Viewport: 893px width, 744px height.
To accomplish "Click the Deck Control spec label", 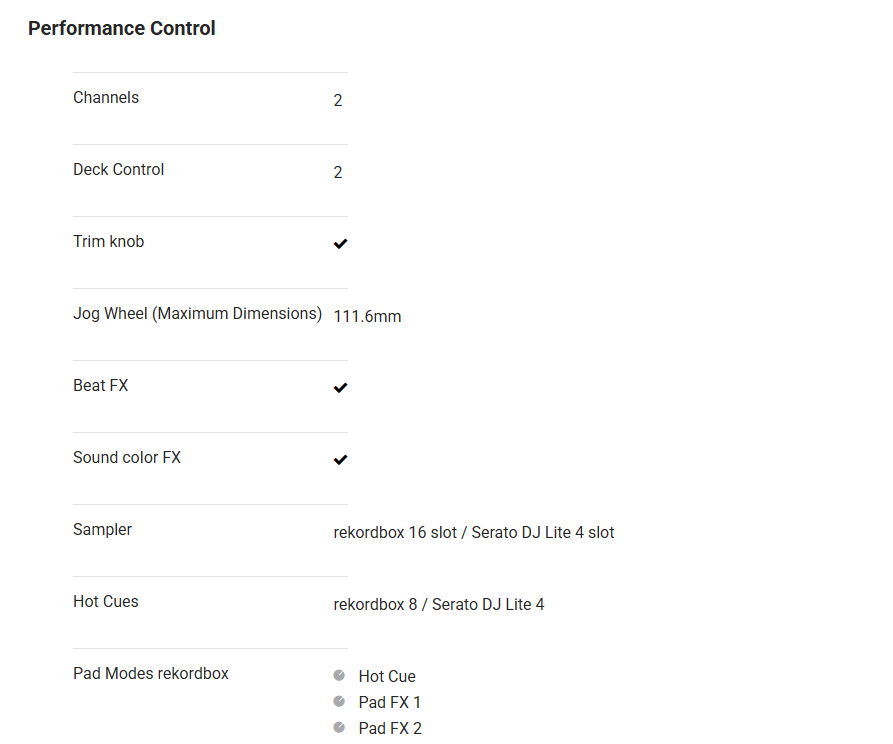I will pos(118,170).
